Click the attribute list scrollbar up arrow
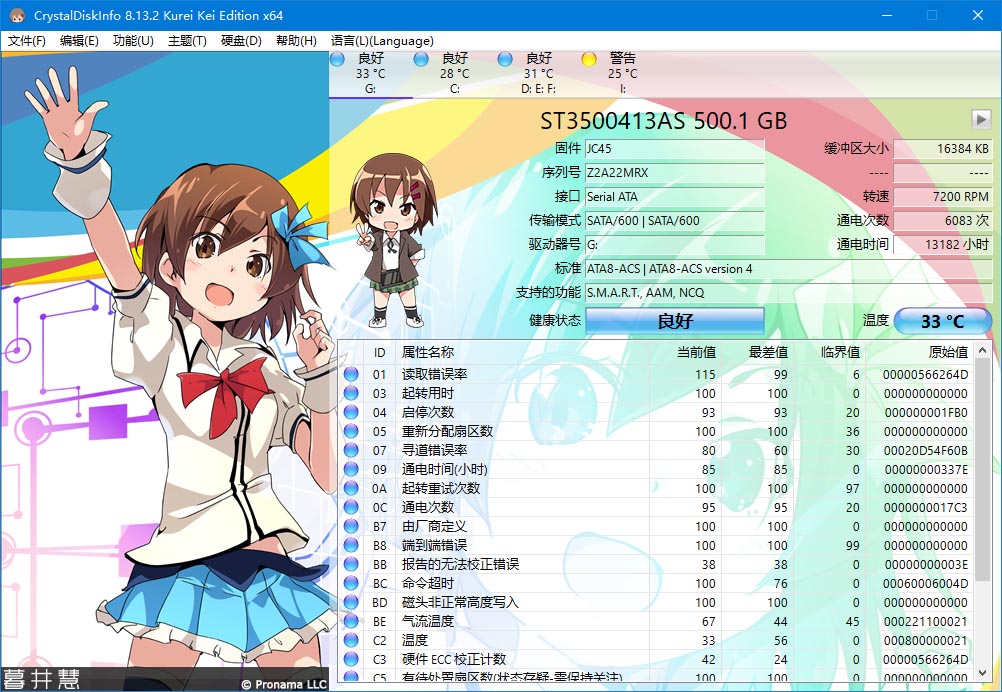1002x692 pixels. coord(981,351)
